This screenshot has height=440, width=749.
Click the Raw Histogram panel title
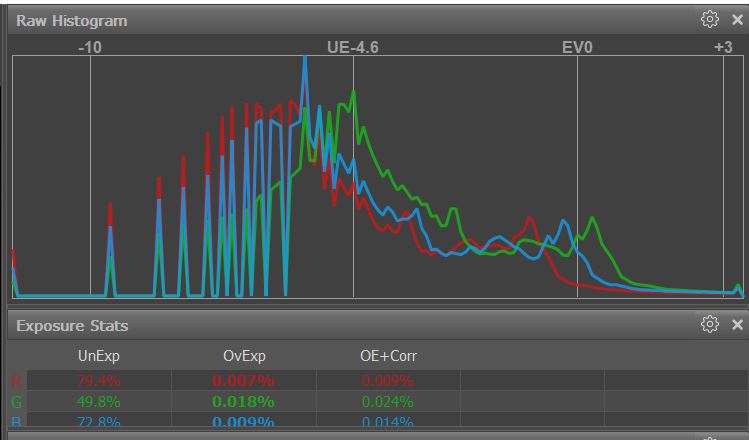[71, 21]
